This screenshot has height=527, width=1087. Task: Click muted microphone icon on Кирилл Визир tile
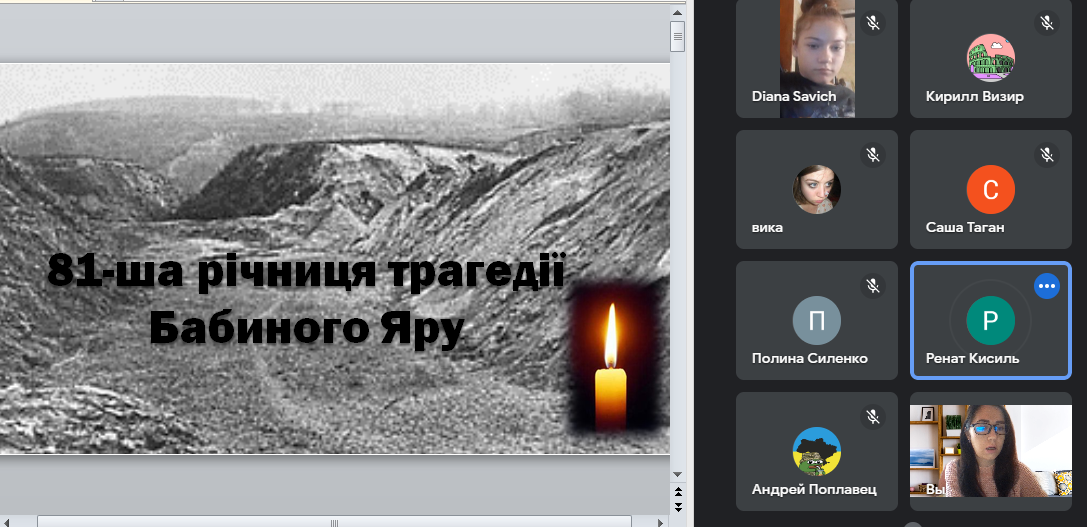pos(1047,23)
